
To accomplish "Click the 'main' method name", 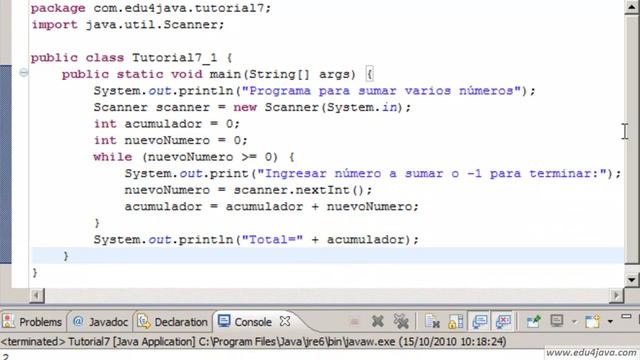I will [225, 74].
